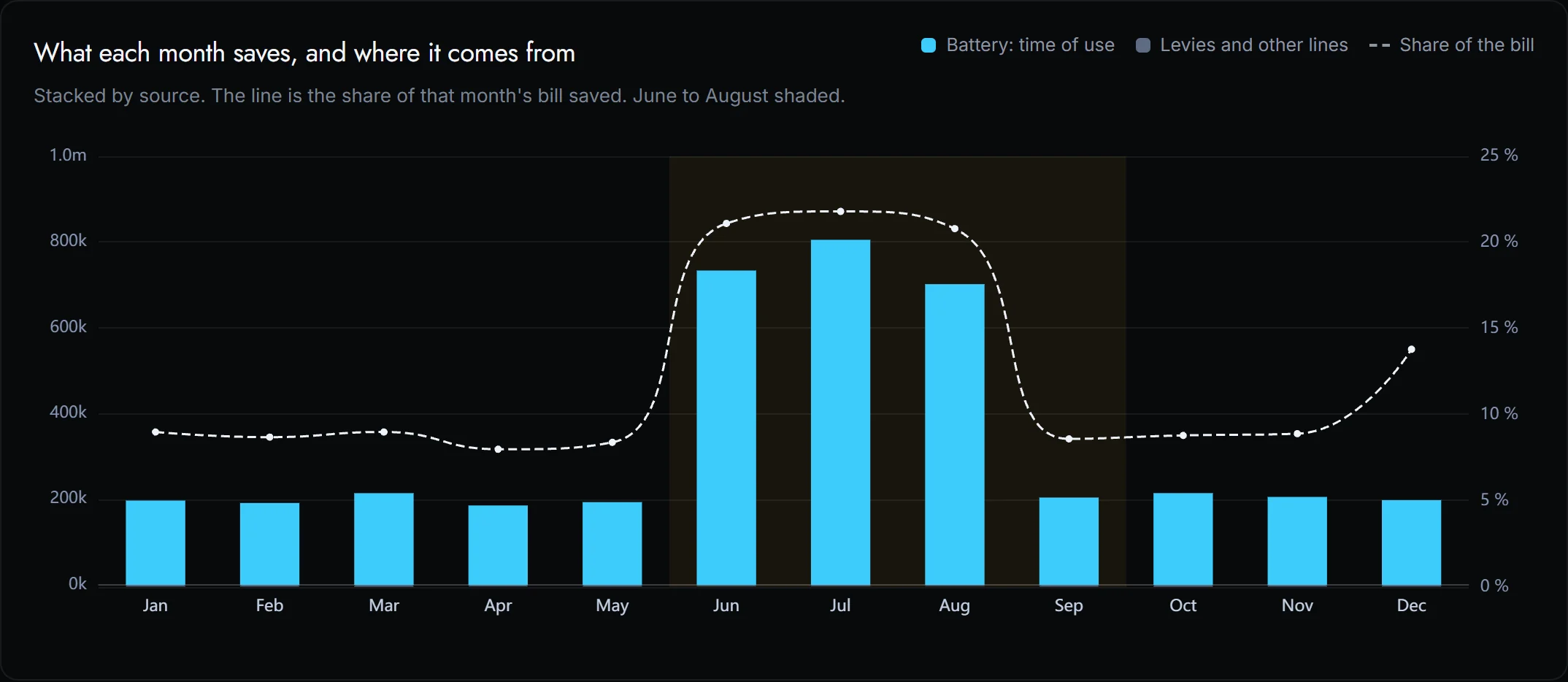This screenshot has height=682, width=1568.
Task: Click the April bar
Action: [x=498, y=545]
